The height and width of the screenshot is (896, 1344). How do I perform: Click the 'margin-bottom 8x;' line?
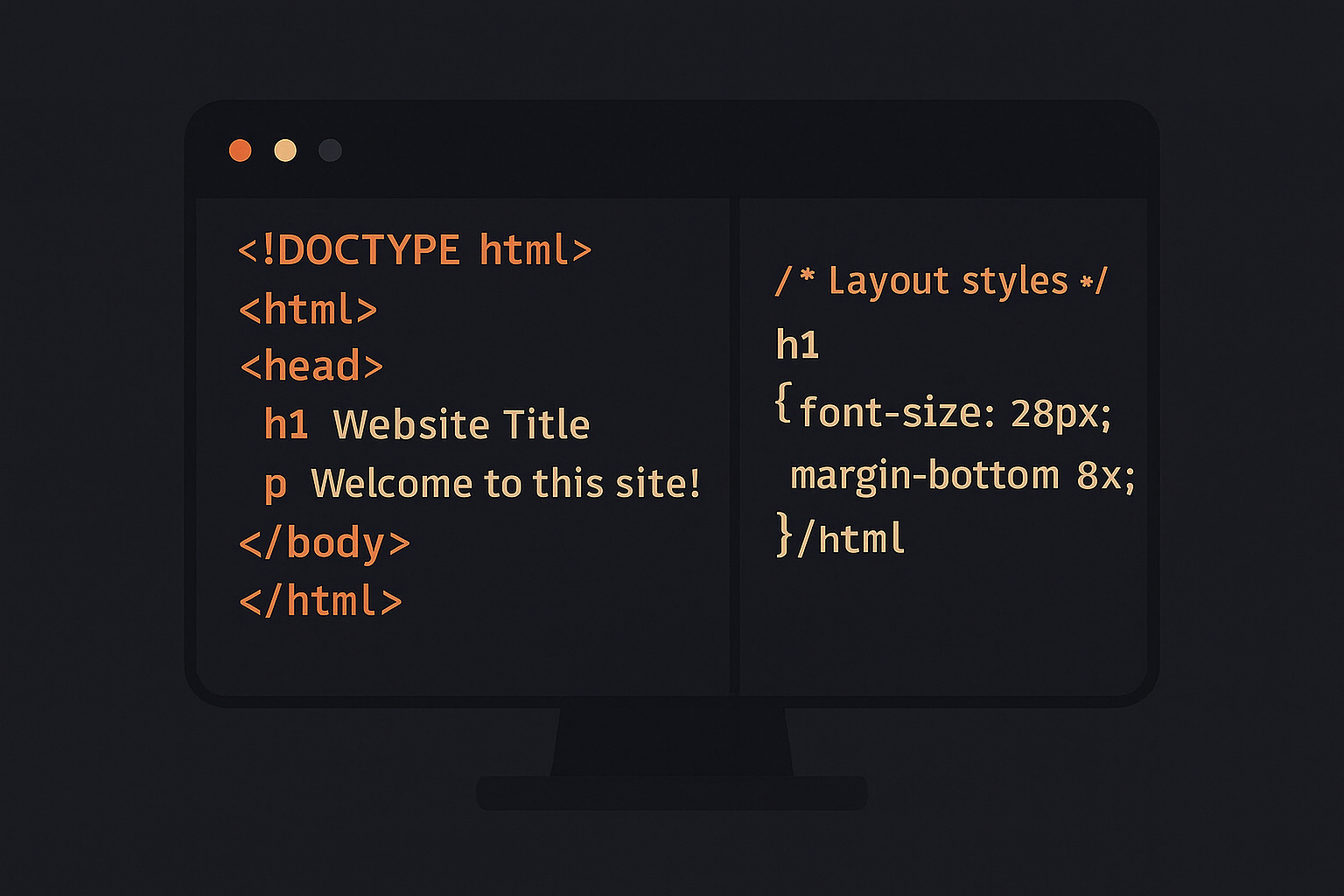pyautogui.click(x=962, y=476)
